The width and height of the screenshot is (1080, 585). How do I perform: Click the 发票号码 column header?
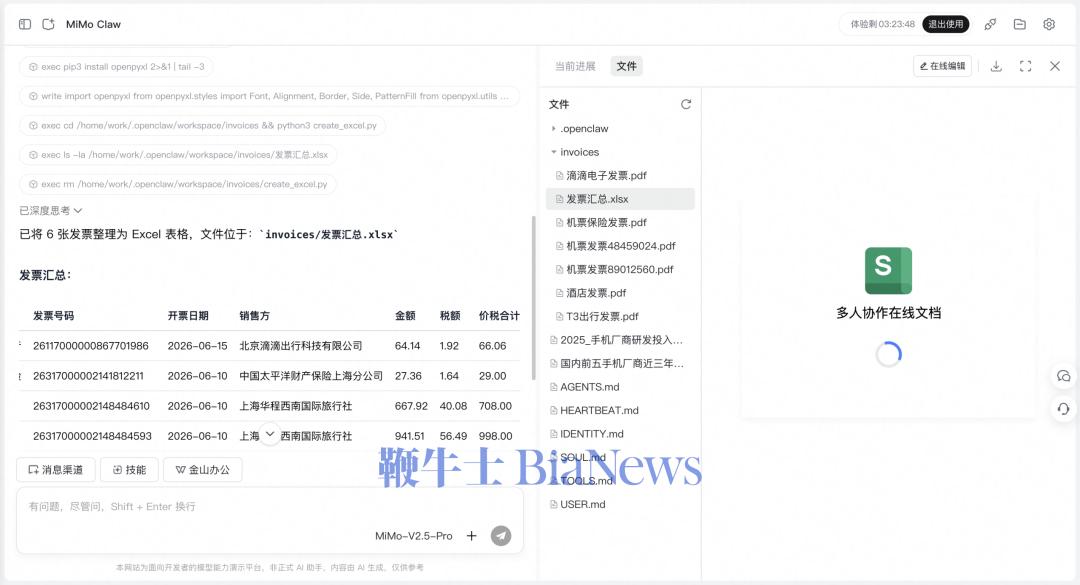click(54, 316)
